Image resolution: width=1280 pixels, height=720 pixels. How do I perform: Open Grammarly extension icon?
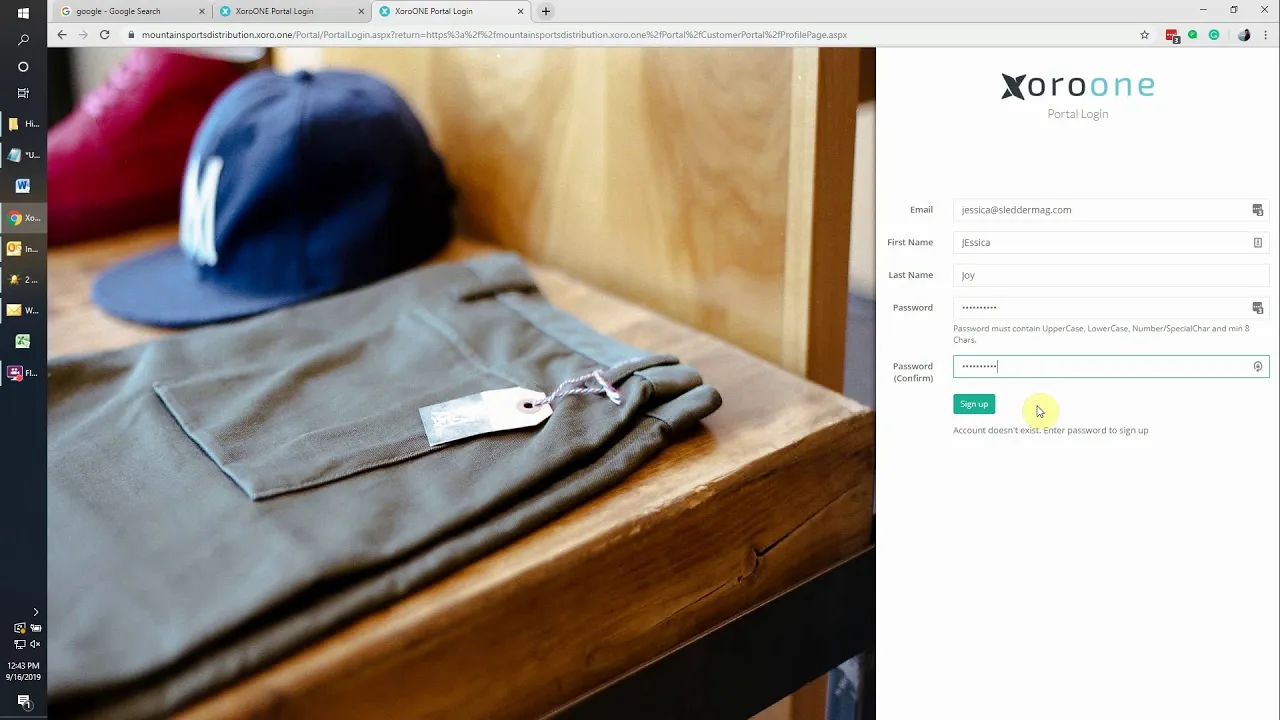pyautogui.click(x=1214, y=34)
